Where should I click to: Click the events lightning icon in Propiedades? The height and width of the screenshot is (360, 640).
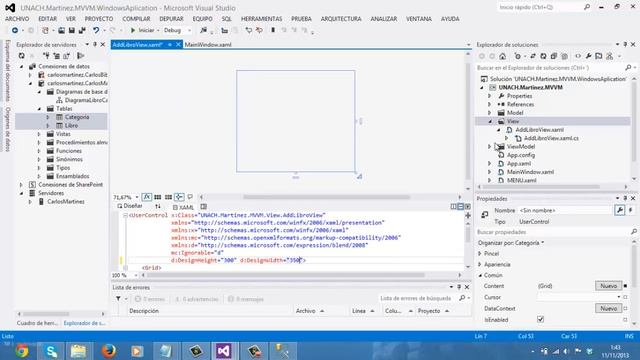pyautogui.click(x=631, y=210)
